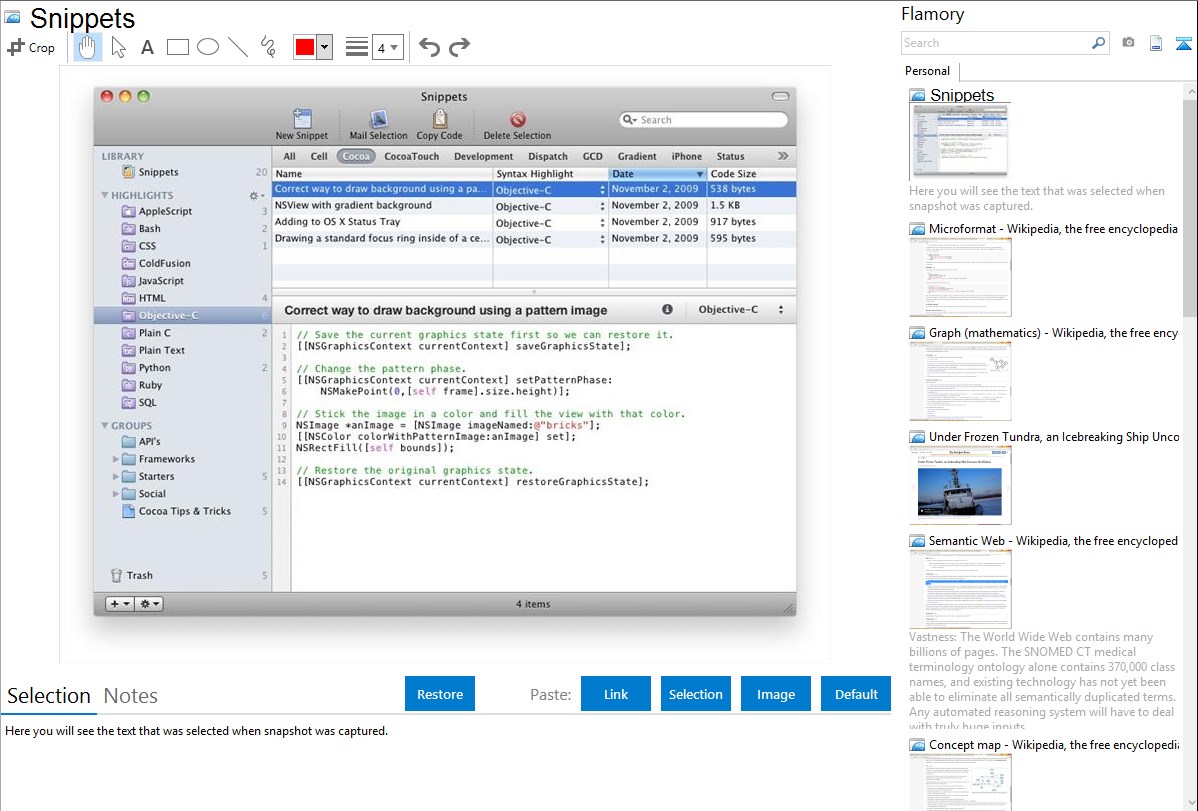Viewport: 1198px width, 811px height.
Task: Click the Copy Code toolbar icon
Action: pos(439,125)
